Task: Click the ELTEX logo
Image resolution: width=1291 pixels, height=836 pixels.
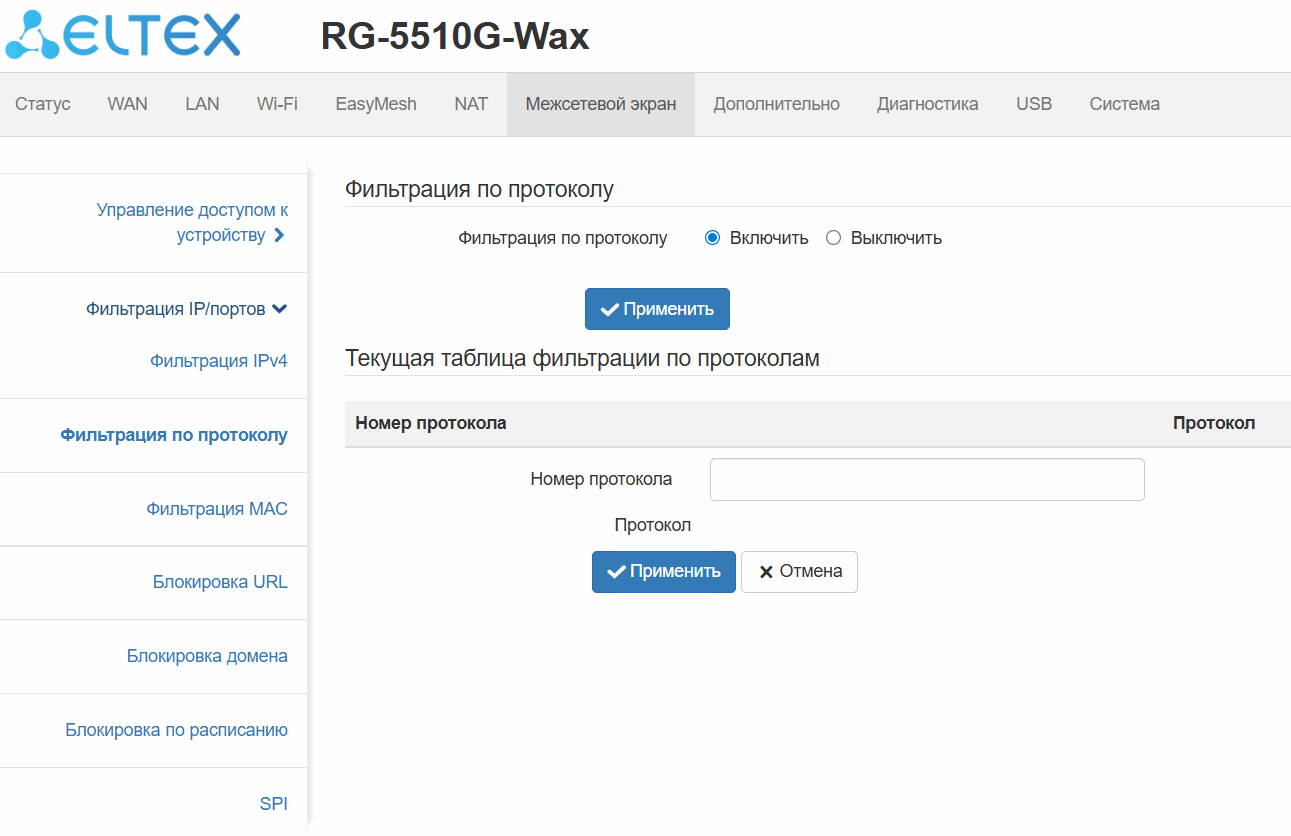Action: click(123, 35)
